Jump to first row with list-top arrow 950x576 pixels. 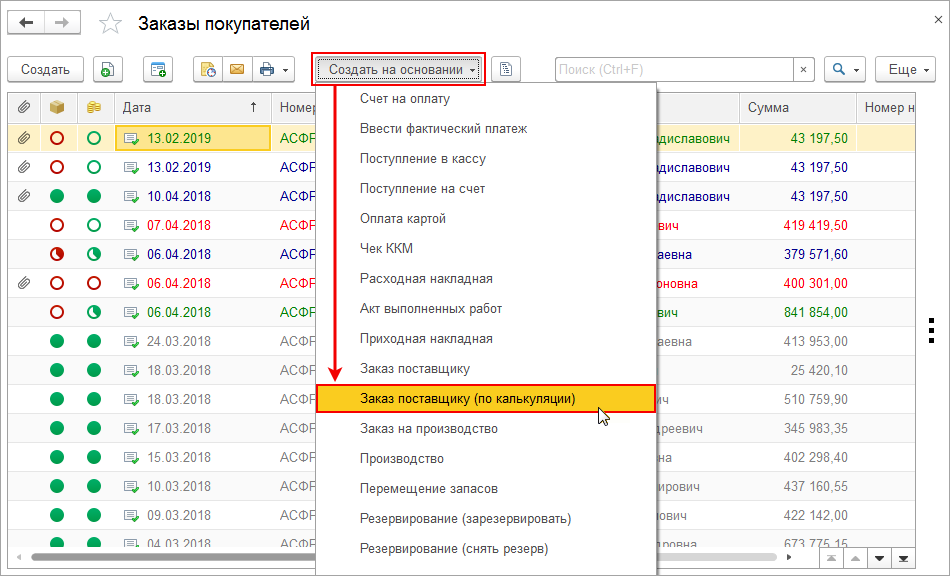pos(831,558)
